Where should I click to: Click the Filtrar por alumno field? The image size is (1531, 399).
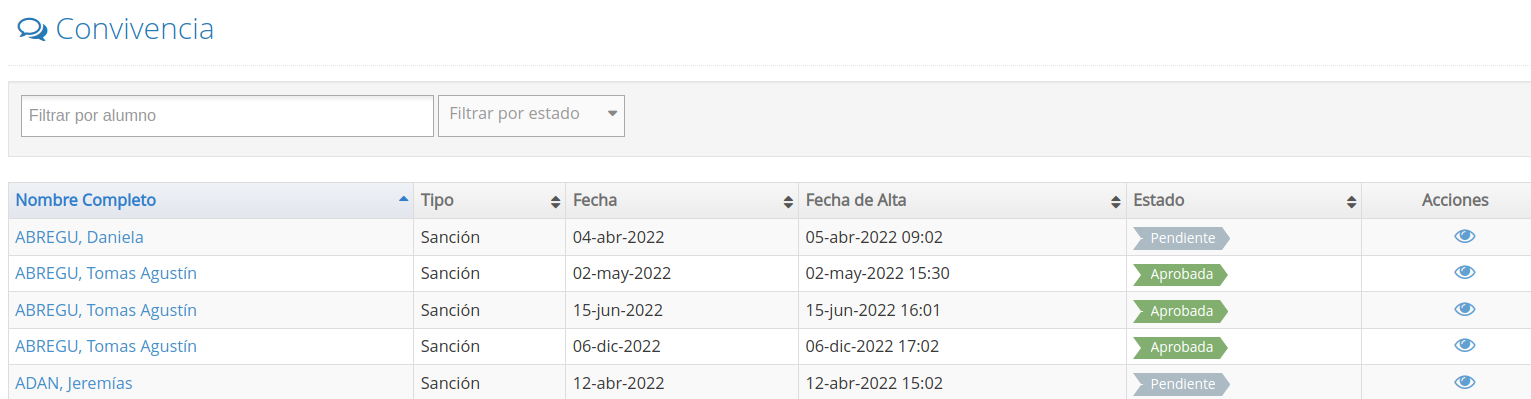pyautogui.click(x=227, y=115)
